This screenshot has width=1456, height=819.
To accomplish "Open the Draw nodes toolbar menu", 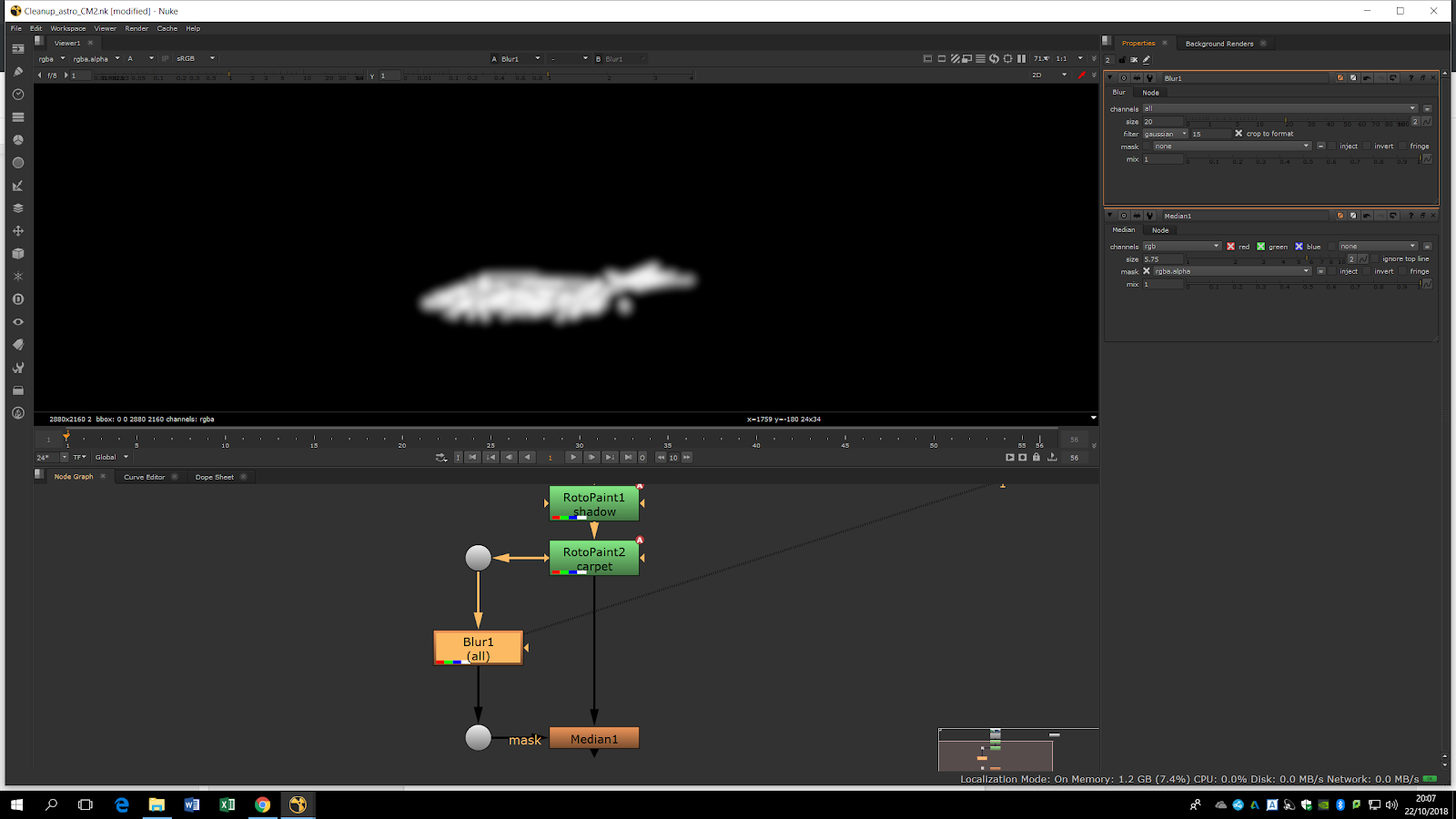I will (17, 72).
